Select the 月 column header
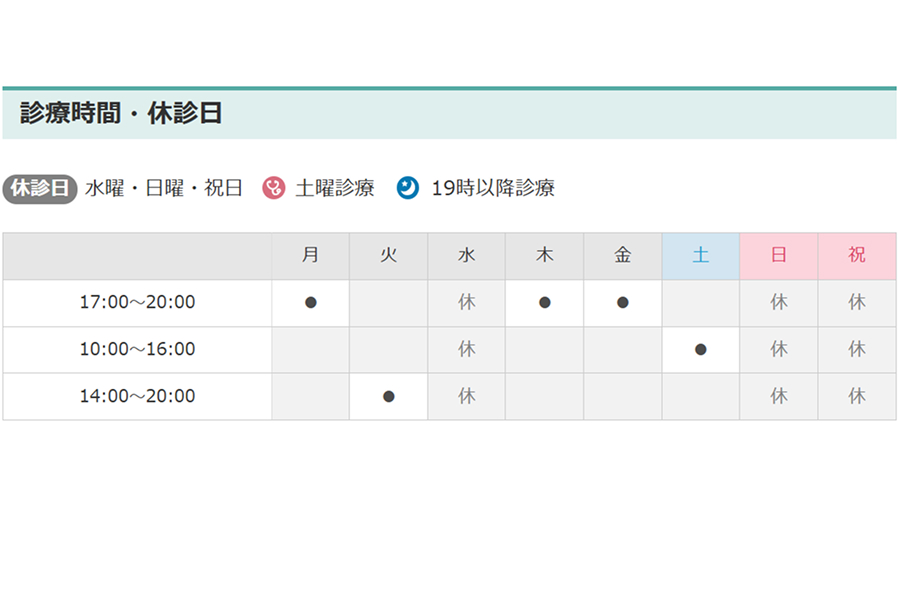900x600 pixels. point(310,256)
